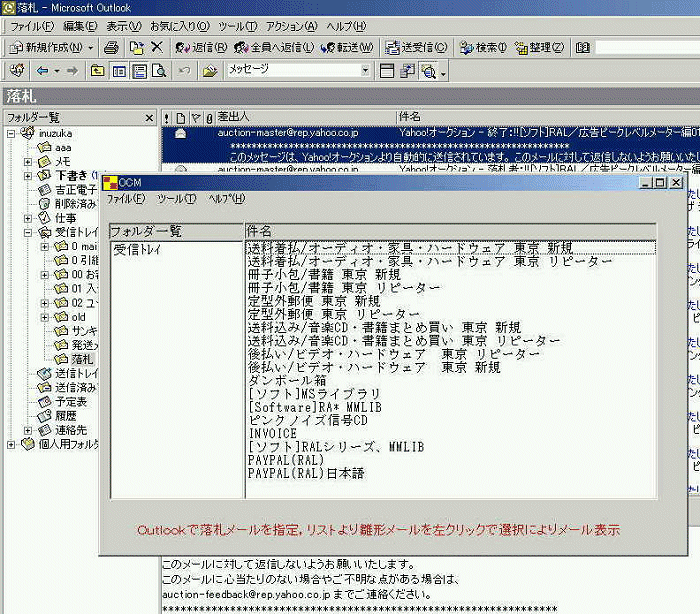This screenshot has width=700, height=614.
Task: Click the Outlook Today icon in toolbar
Action: tap(17, 71)
